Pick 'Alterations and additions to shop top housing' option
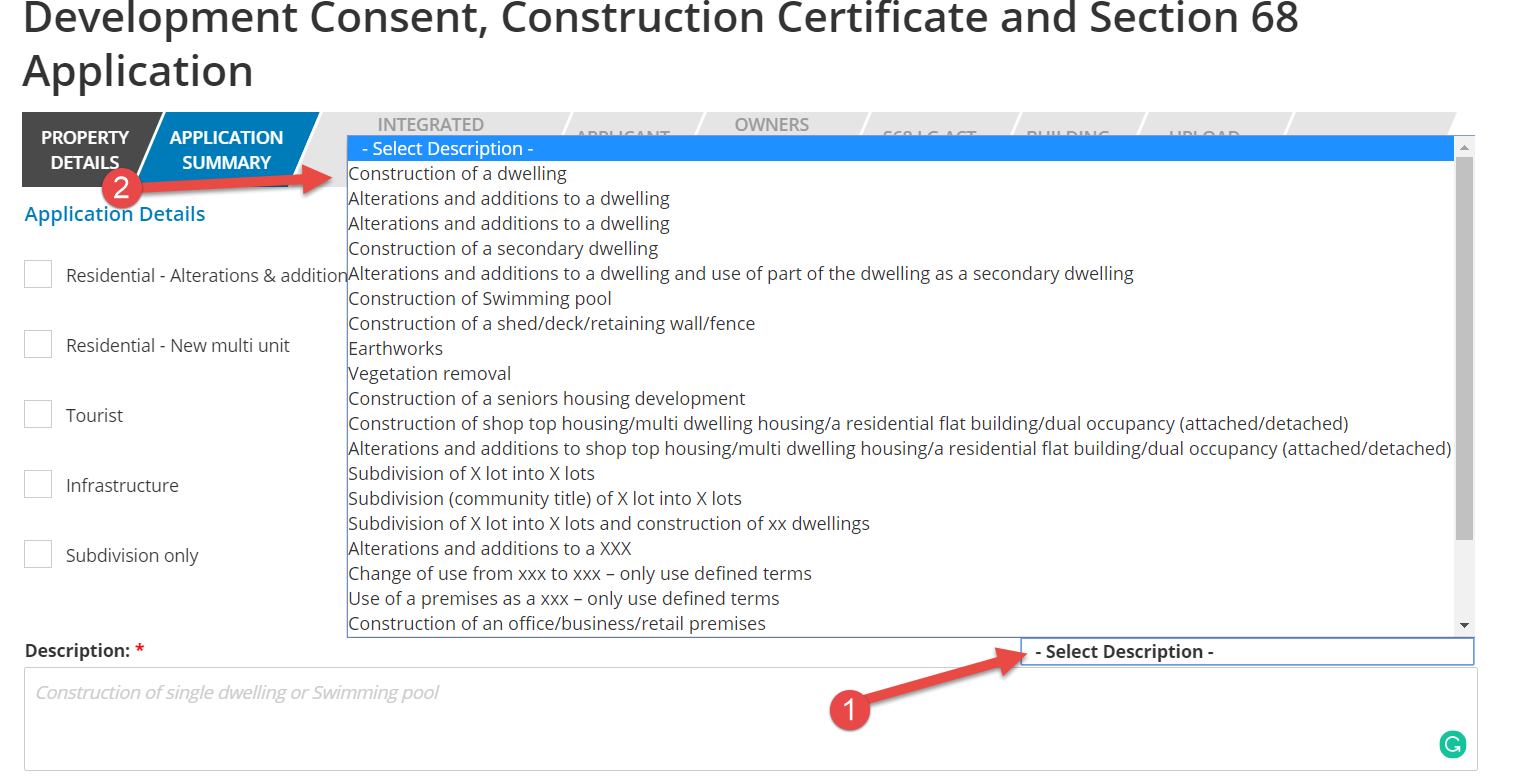Screen dimensions: 1521x779 tap(901, 449)
